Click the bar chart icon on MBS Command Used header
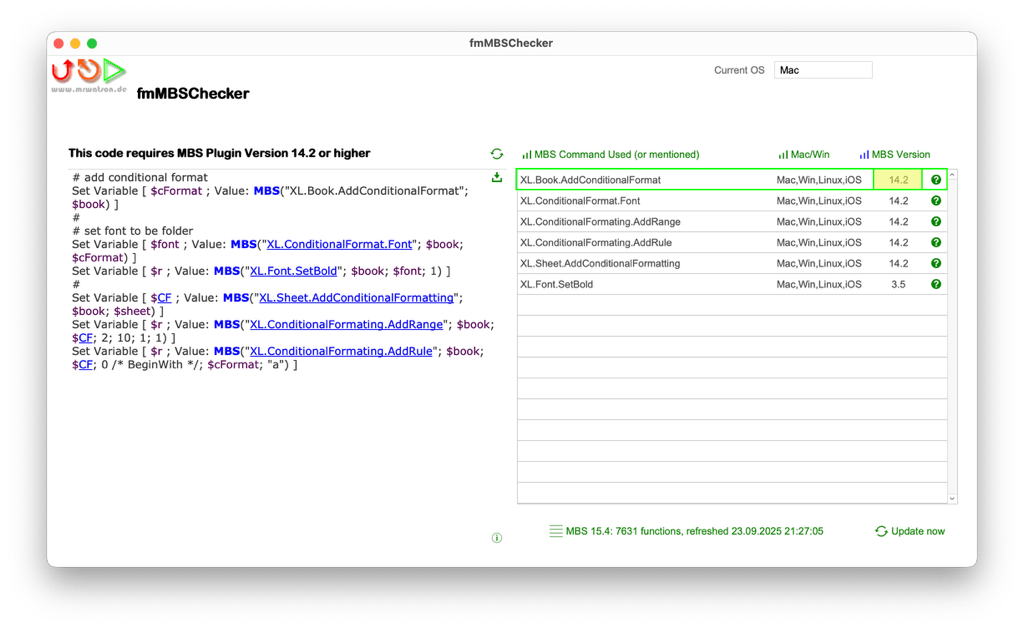 pyautogui.click(x=526, y=154)
